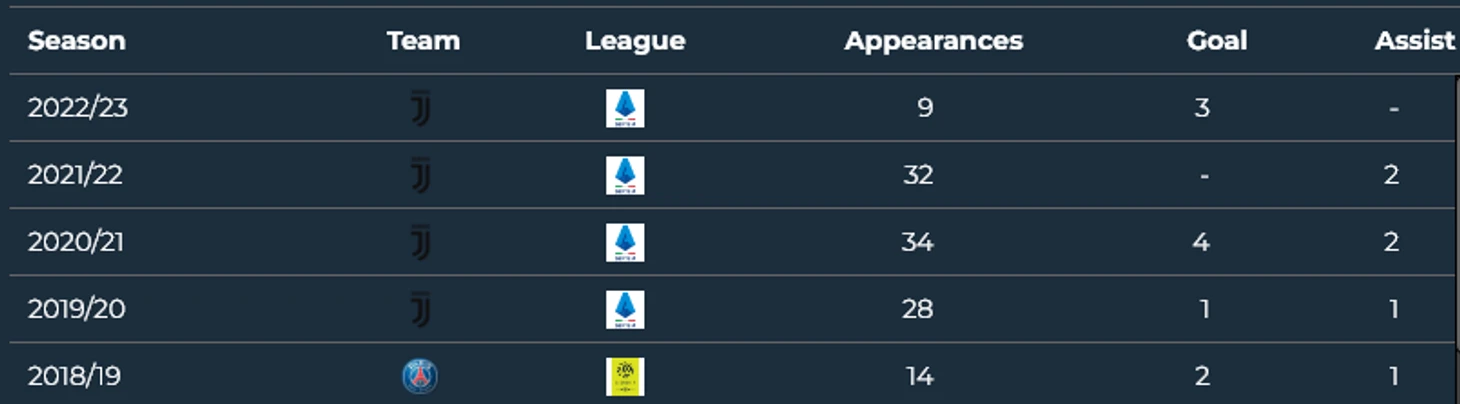1460x404 pixels.
Task: Select the 2018/19 season text
Action: (74, 376)
